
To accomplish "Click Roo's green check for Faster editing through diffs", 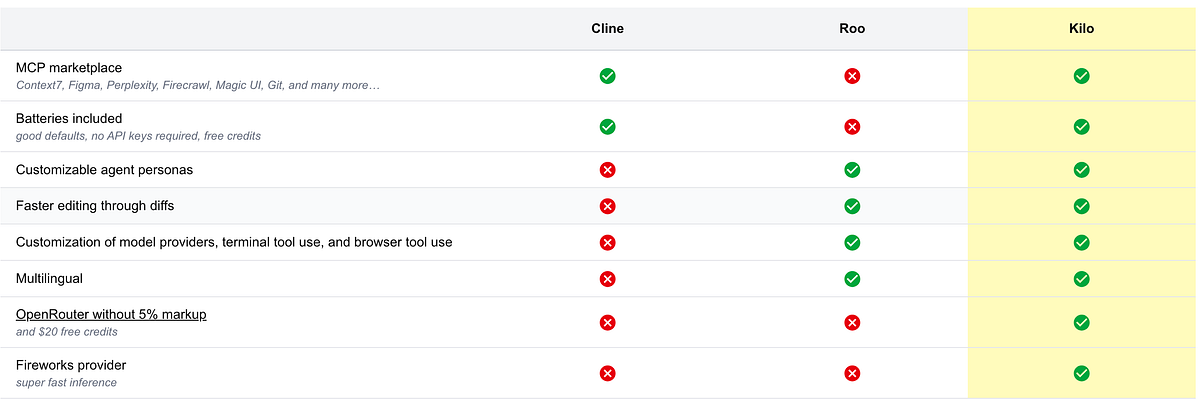I will [x=852, y=206].
